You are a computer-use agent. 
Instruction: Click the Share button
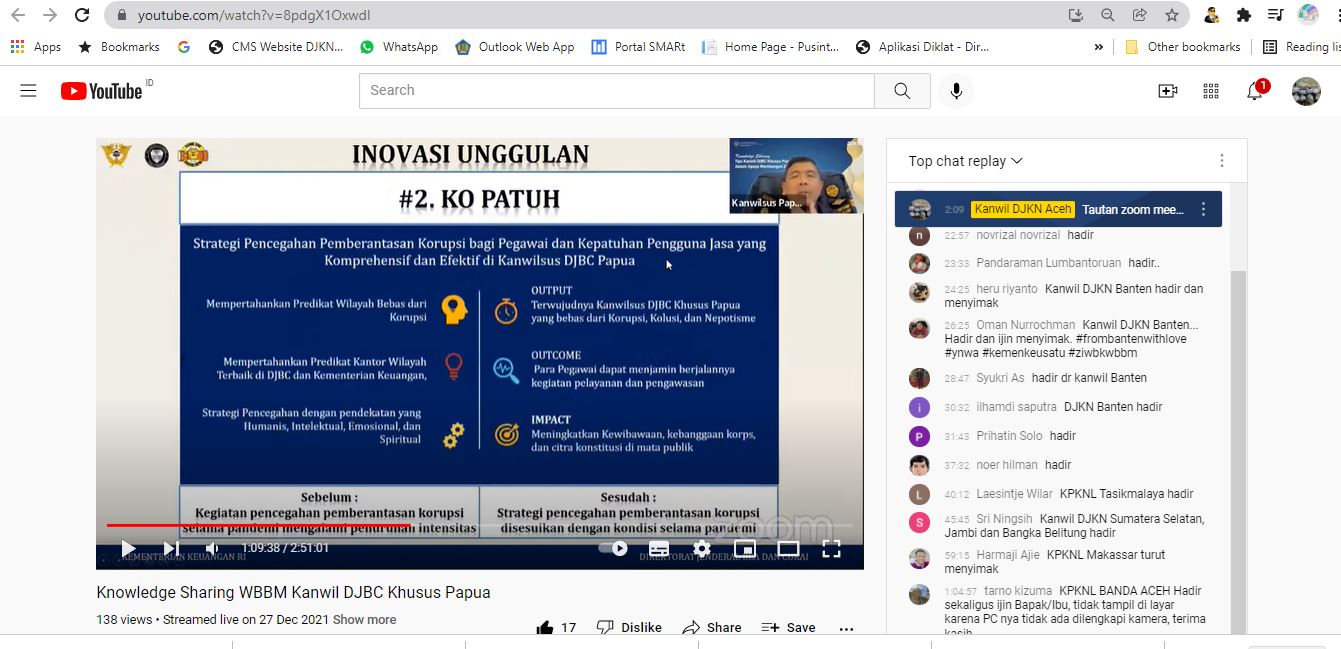coord(712,628)
